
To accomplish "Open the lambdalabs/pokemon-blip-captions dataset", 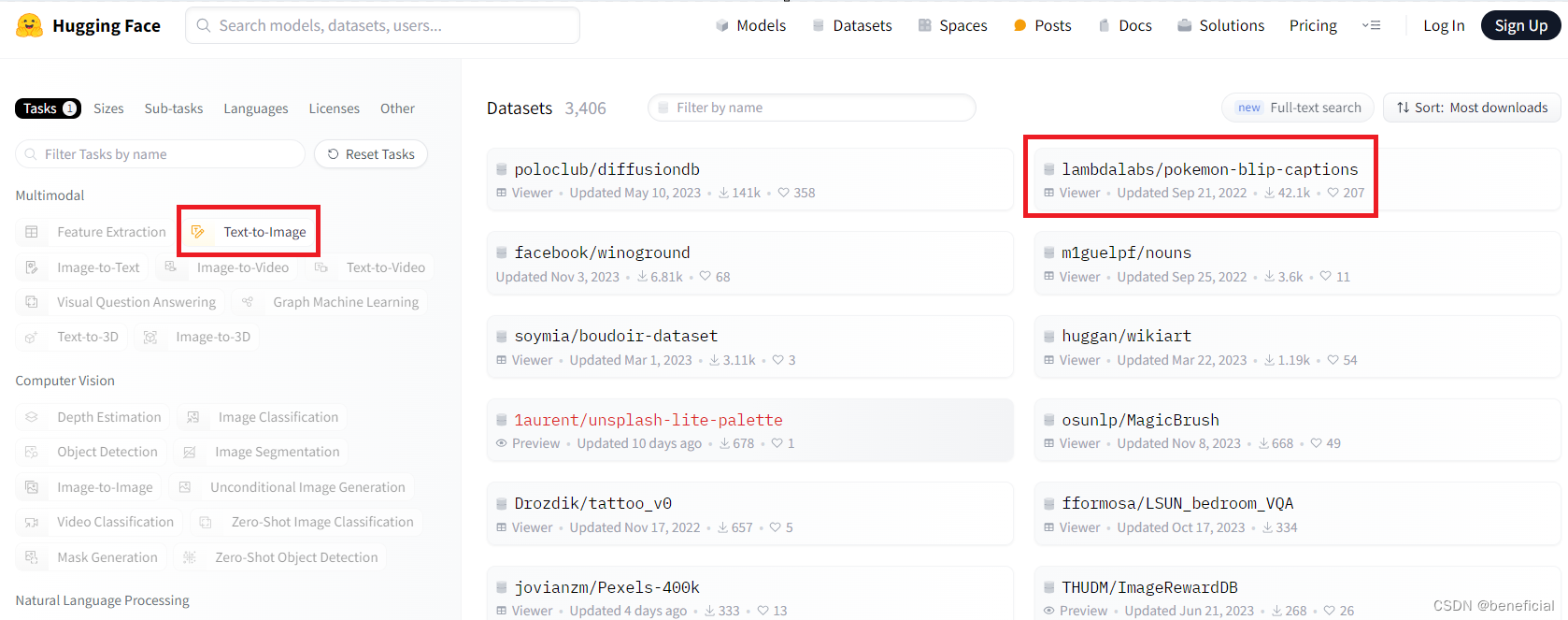I will click(x=1297, y=180).
